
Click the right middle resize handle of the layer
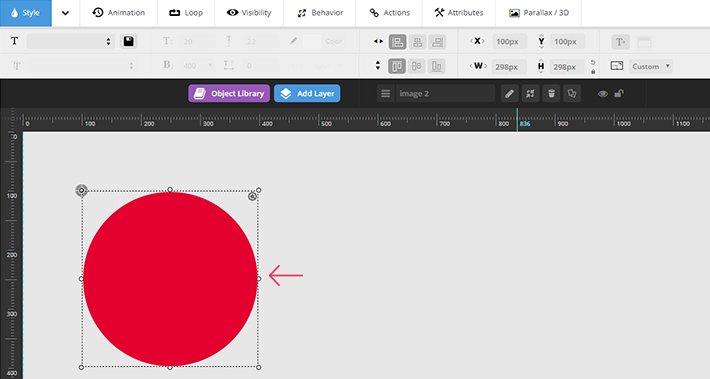click(259, 279)
